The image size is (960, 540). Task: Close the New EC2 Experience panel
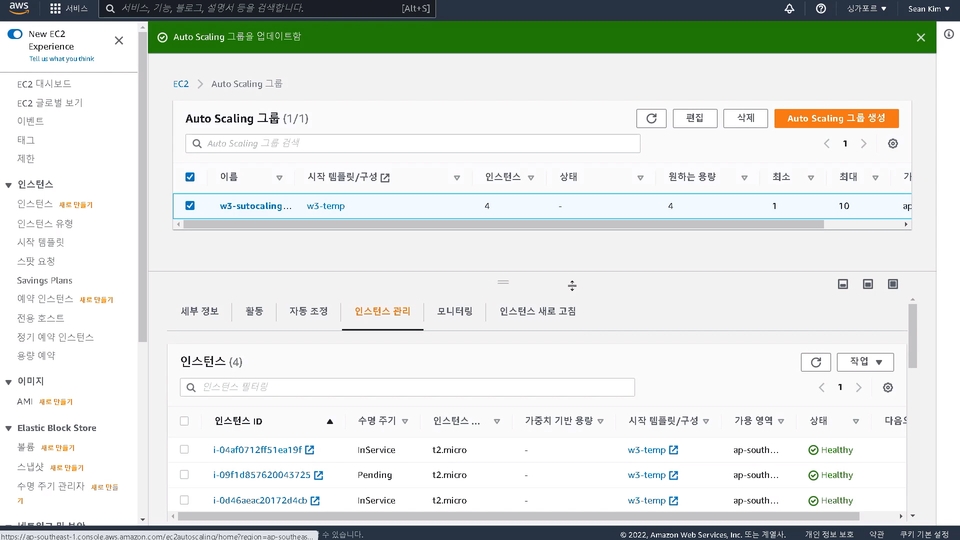(x=119, y=40)
